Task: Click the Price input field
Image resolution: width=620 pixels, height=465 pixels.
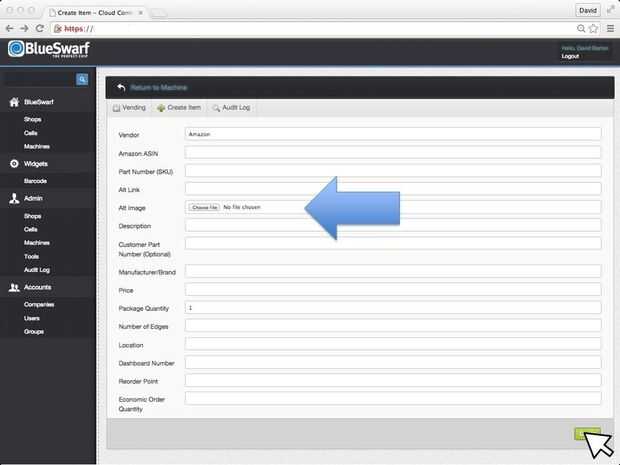Action: 393,289
